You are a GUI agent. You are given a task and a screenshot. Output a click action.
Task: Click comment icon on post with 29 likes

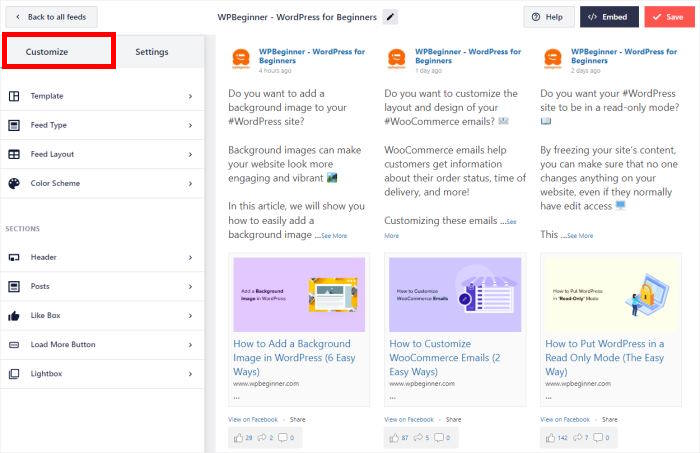pyautogui.click(x=283, y=437)
